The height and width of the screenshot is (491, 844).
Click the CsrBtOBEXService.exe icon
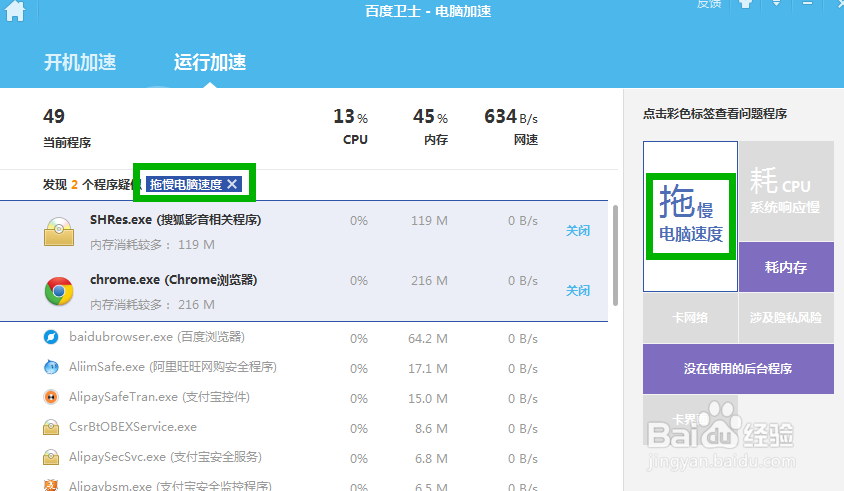tap(51, 427)
